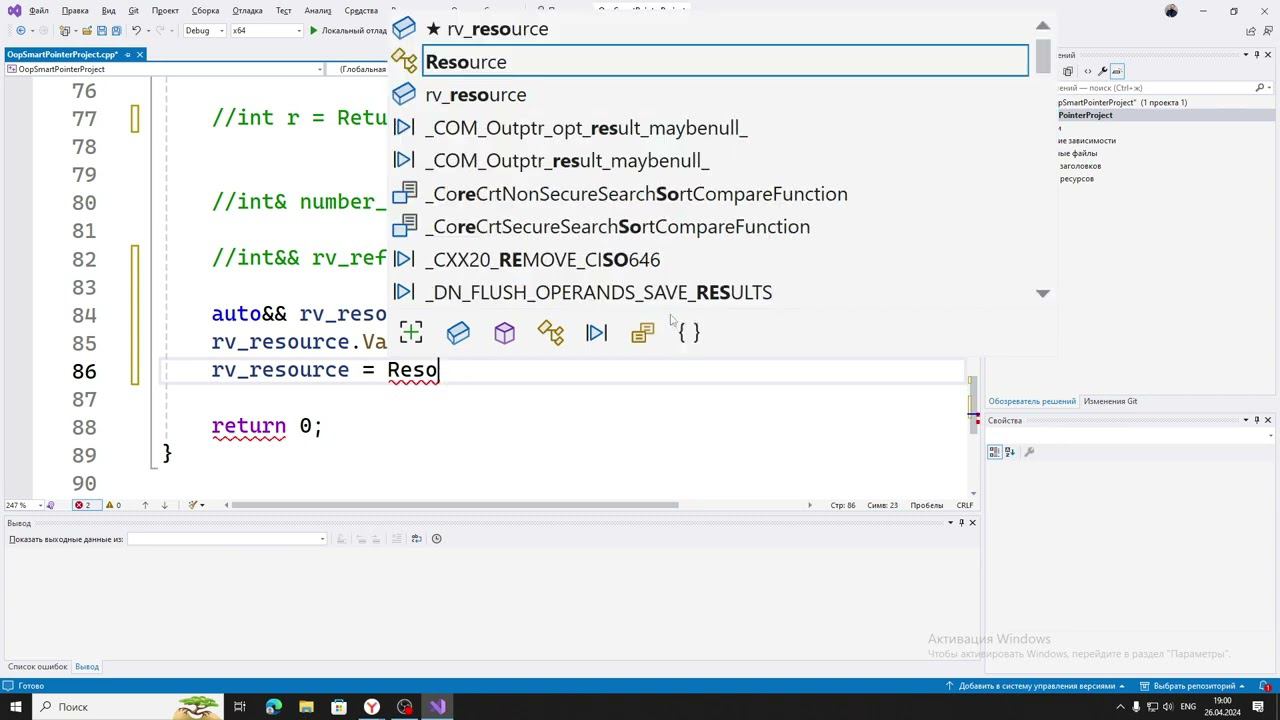Open the Git menu
Viewport: 1280px width, 720px height.
pos(133,11)
